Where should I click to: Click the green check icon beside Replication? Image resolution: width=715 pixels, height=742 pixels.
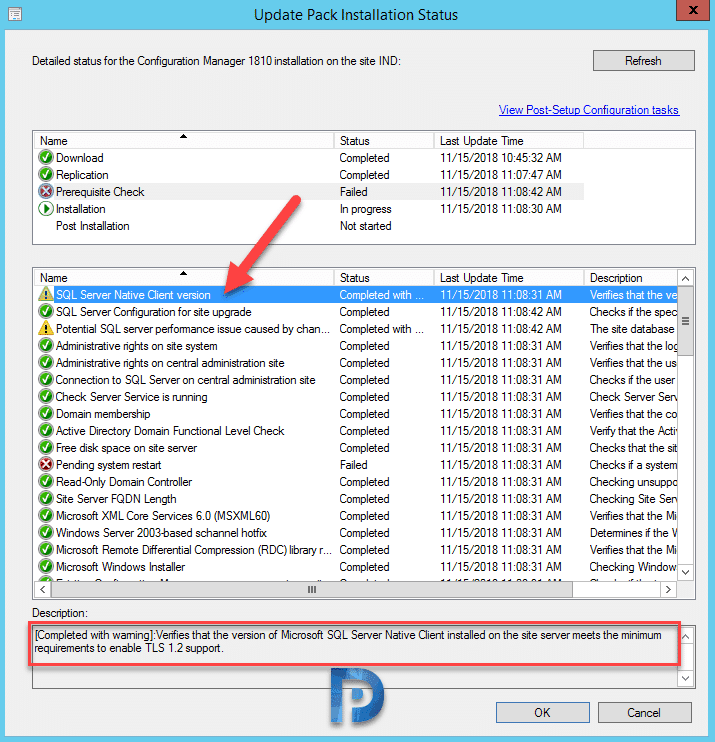(x=45, y=175)
